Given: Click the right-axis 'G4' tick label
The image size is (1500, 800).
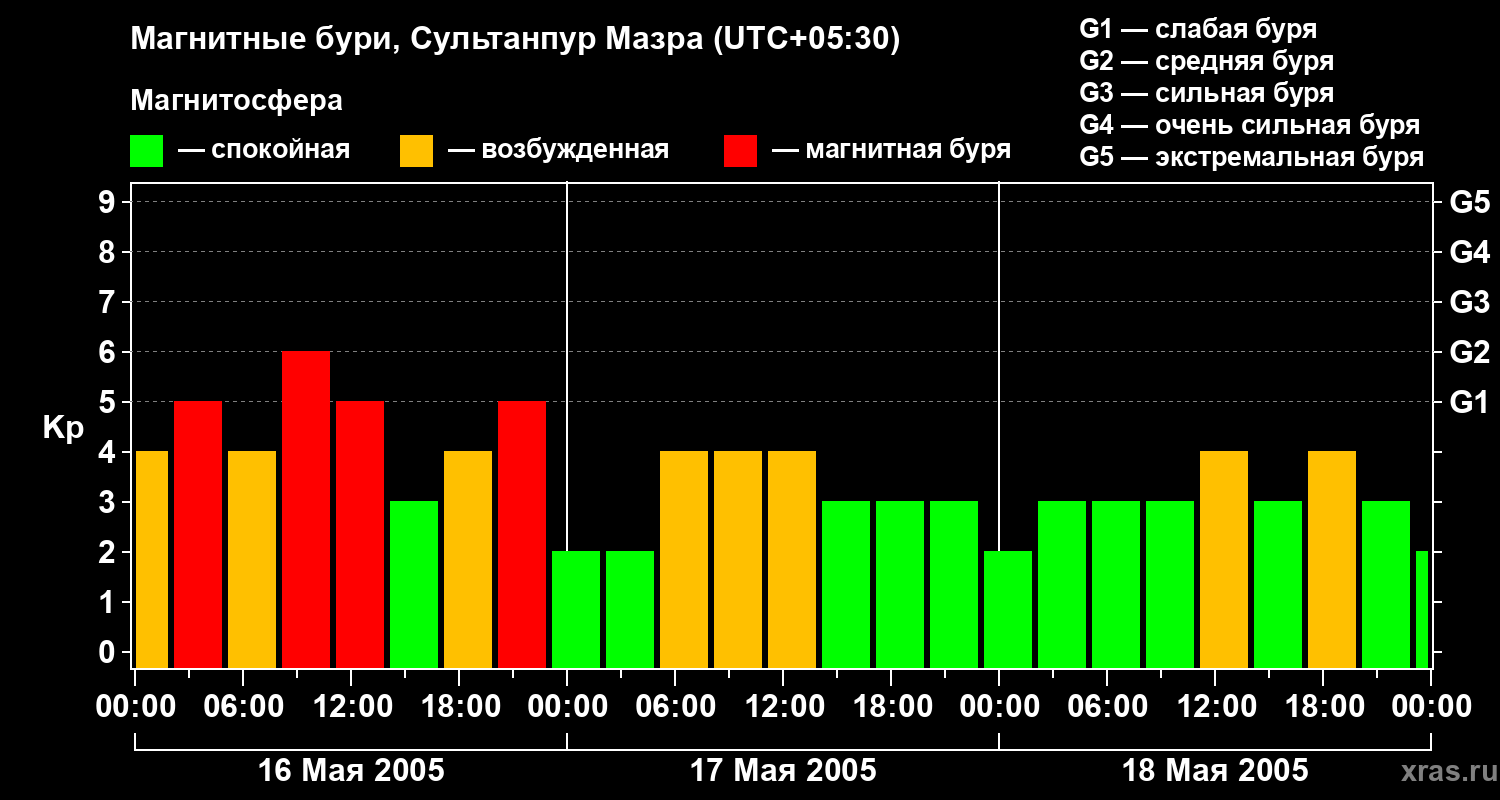Looking at the screenshot, I should pos(1469,252).
